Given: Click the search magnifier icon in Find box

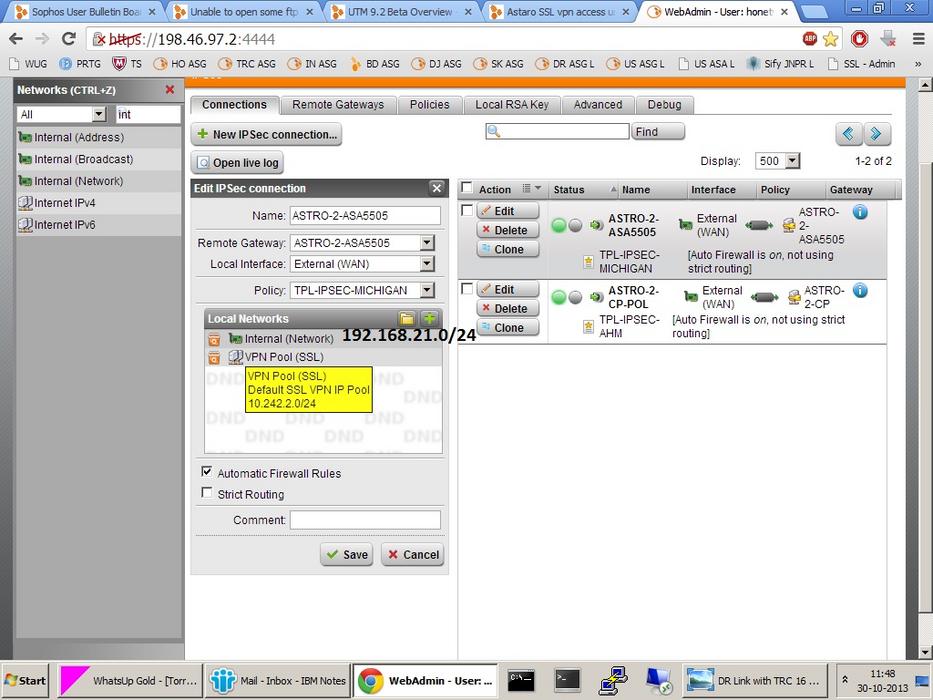Looking at the screenshot, I should [x=494, y=132].
